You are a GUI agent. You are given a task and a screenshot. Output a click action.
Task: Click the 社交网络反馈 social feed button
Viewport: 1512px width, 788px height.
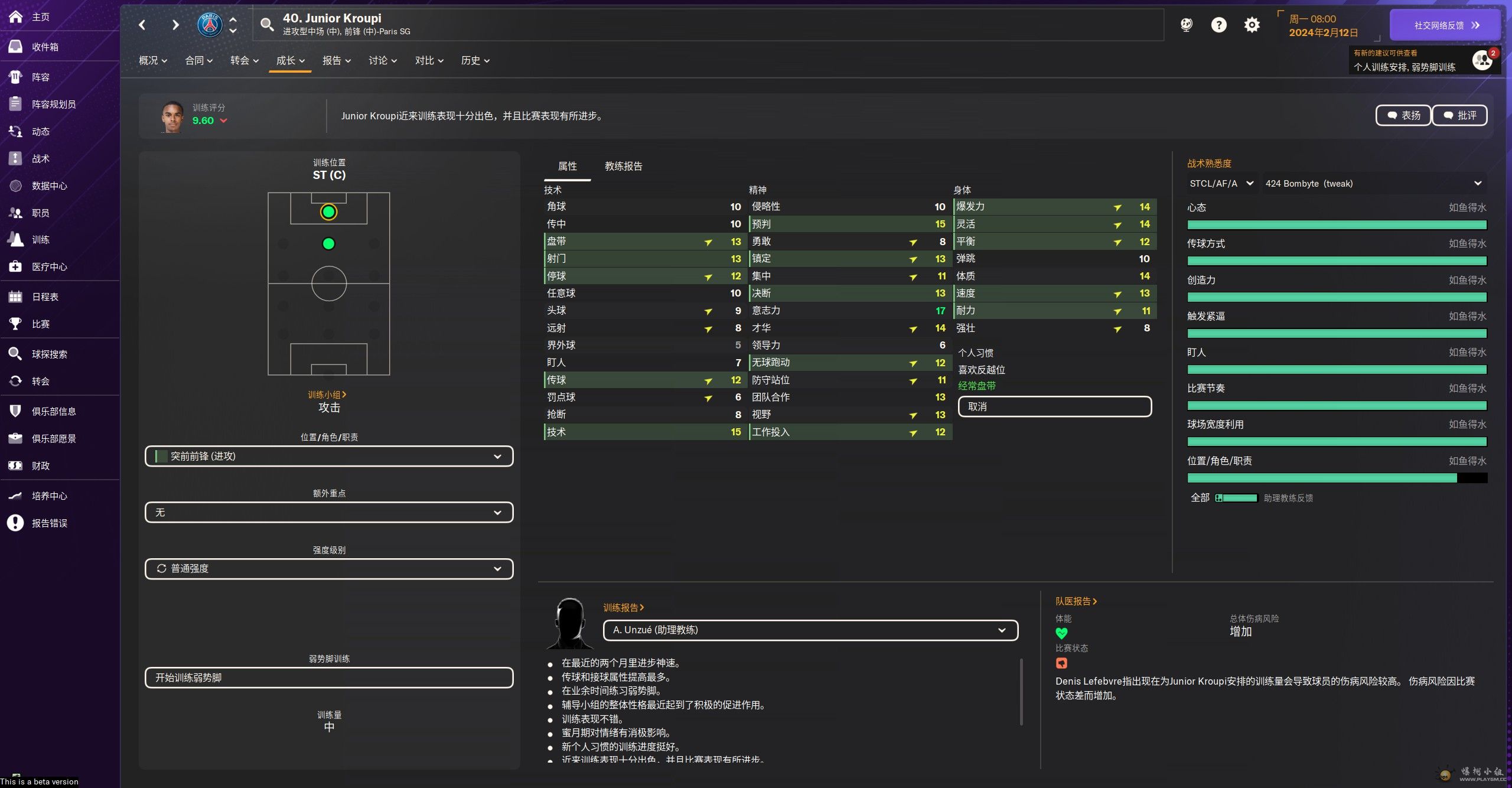tap(1445, 25)
